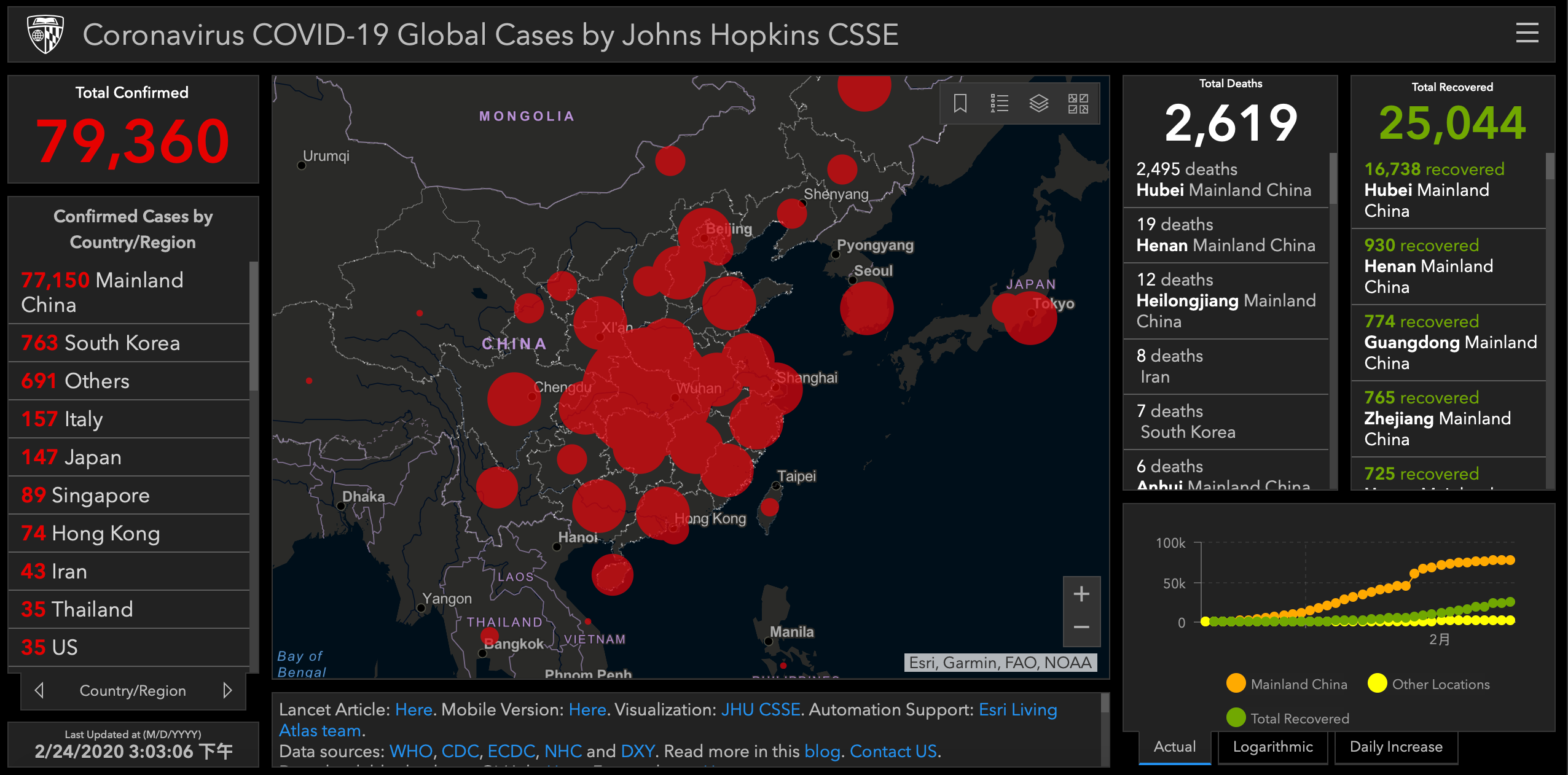Open the Lancet Article 'Here' link
The image size is (1568, 775).
click(x=414, y=709)
